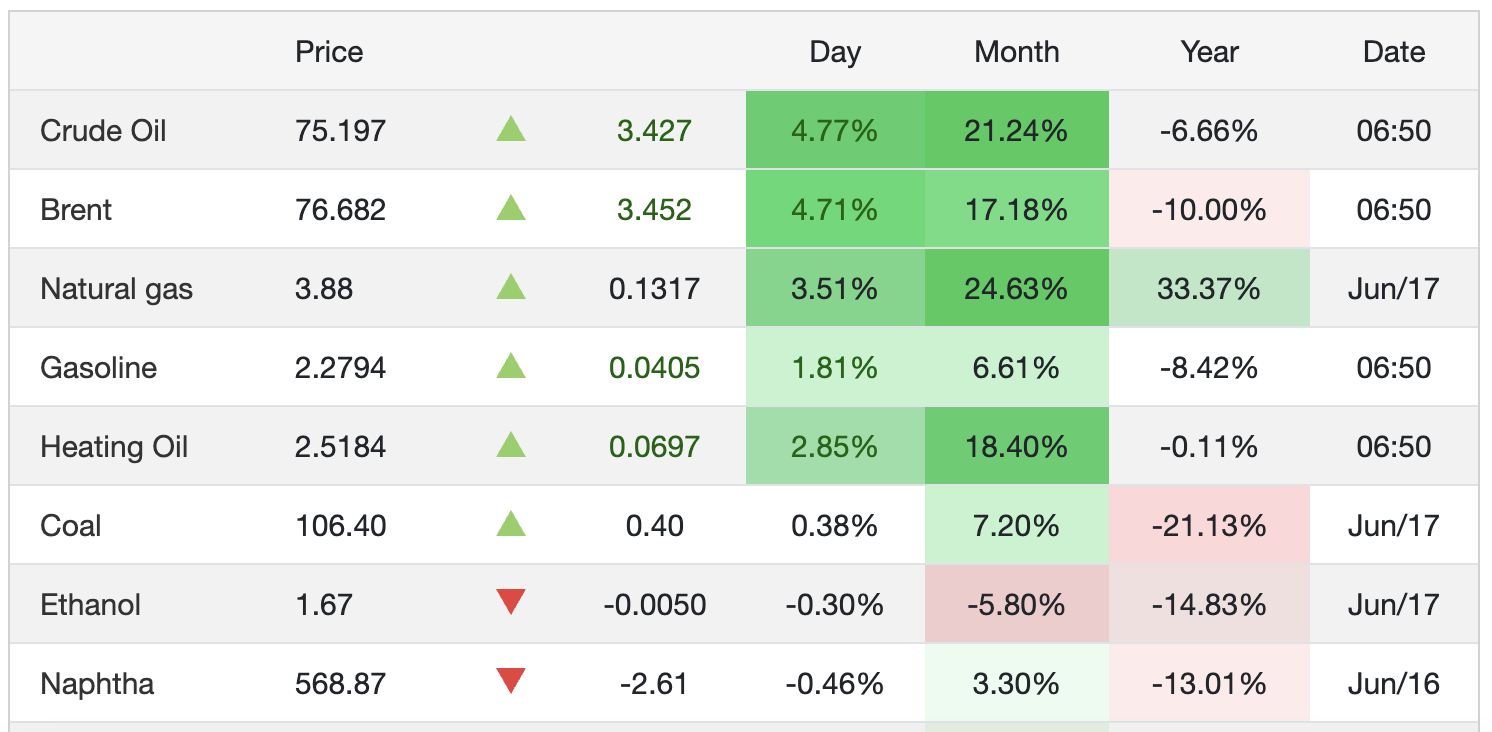
Task: Click the up arrow in Gasoline row
Action: pyautogui.click(x=511, y=366)
